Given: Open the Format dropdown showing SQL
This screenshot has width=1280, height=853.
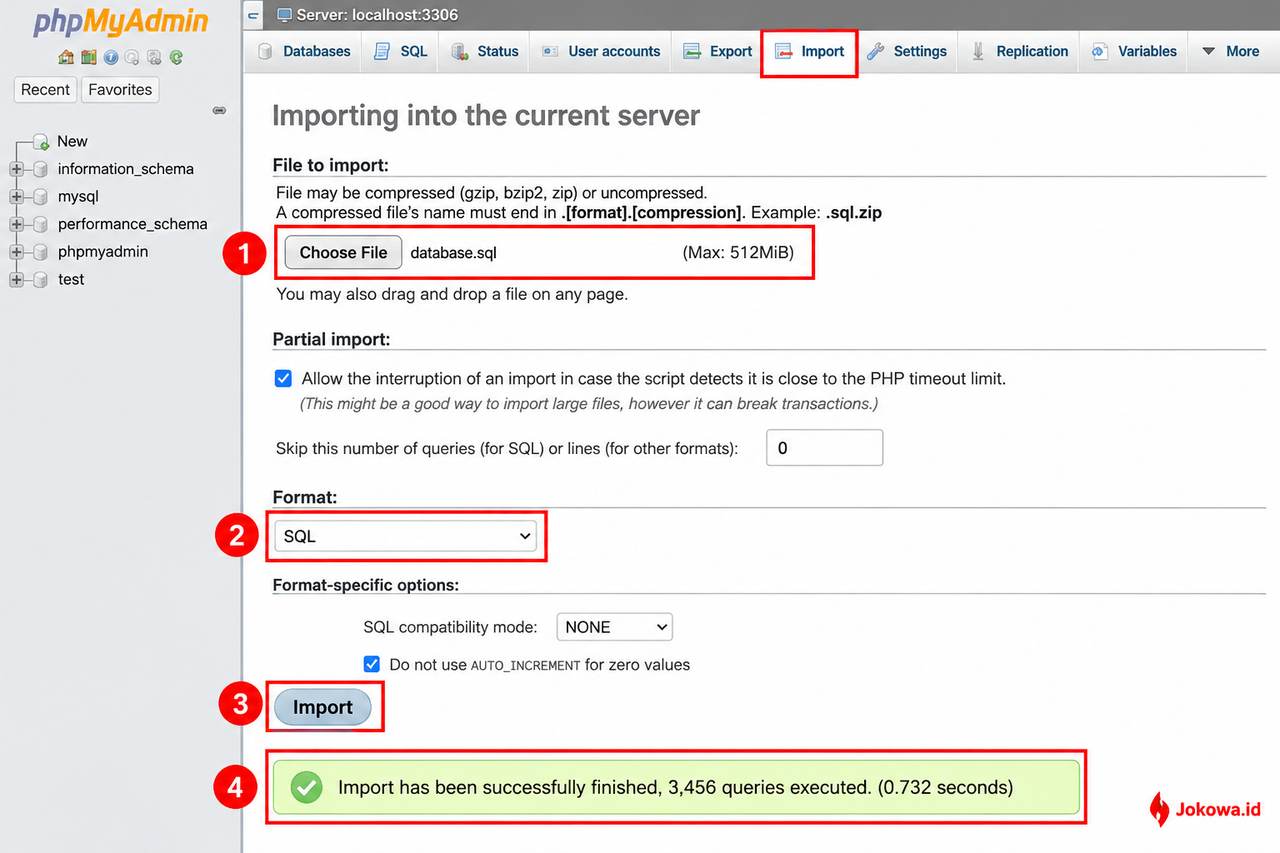Looking at the screenshot, I should coord(405,537).
